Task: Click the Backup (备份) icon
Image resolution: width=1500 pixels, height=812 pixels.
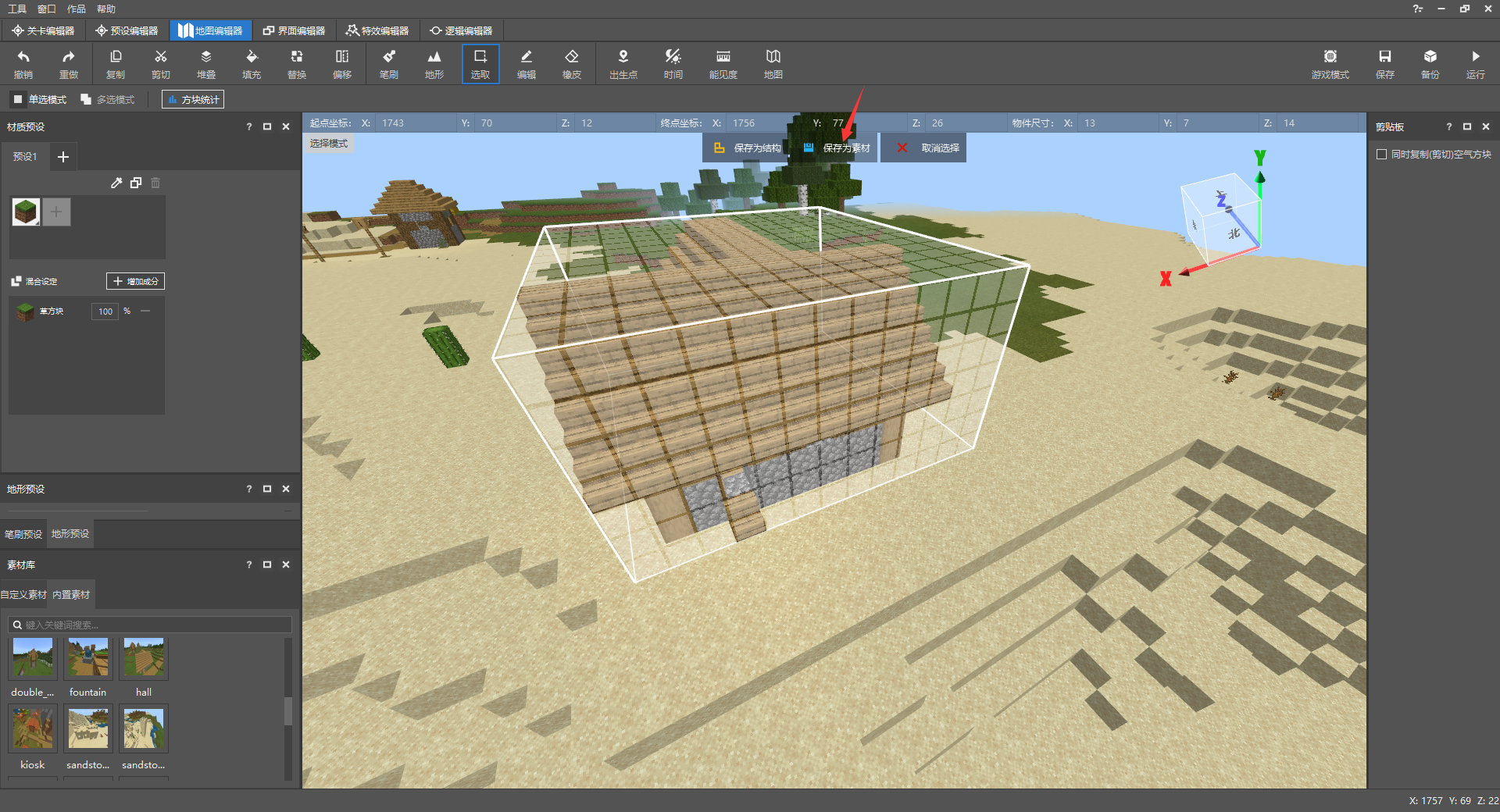Action: (x=1430, y=64)
